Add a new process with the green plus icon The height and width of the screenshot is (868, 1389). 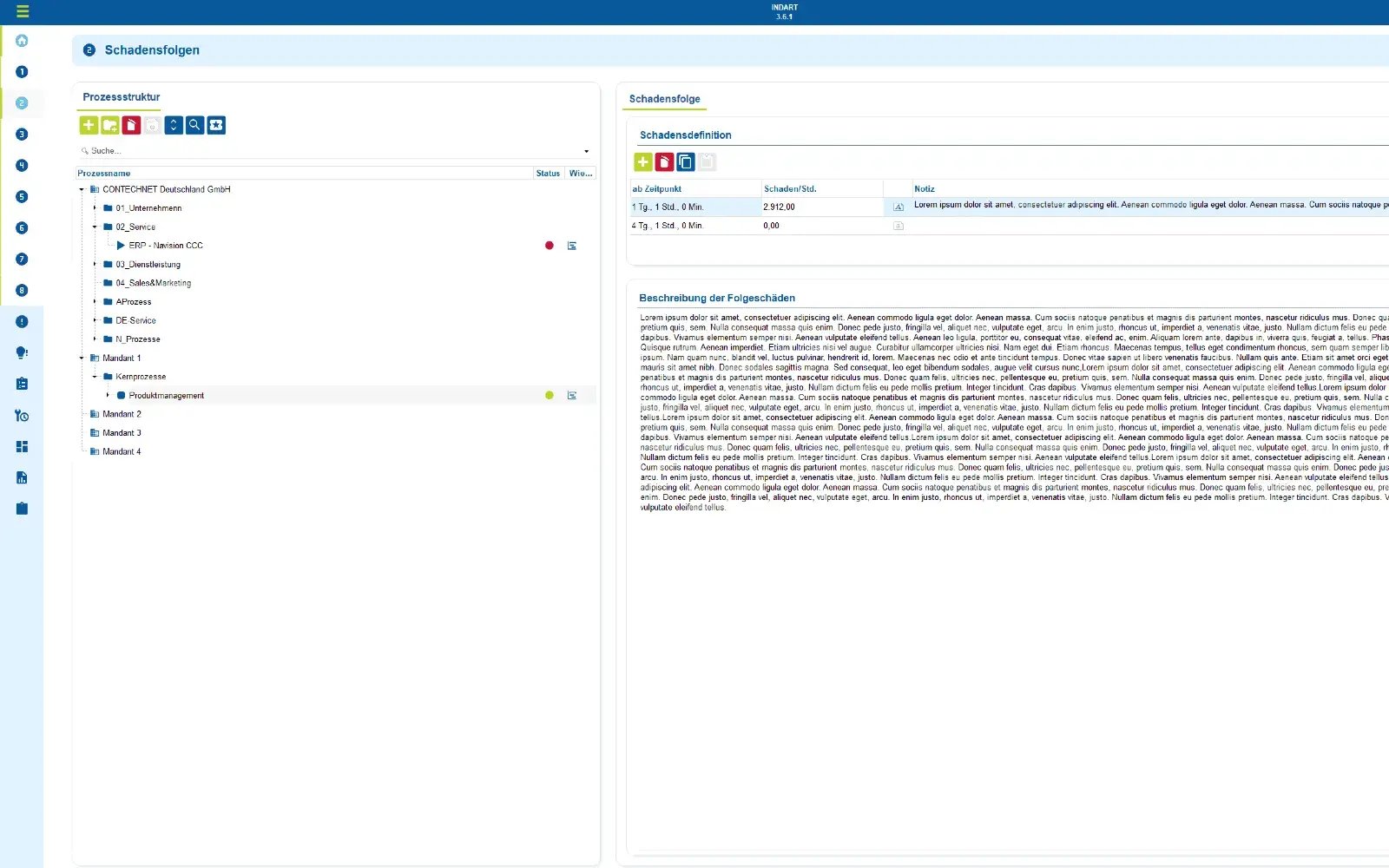pos(89,124)
